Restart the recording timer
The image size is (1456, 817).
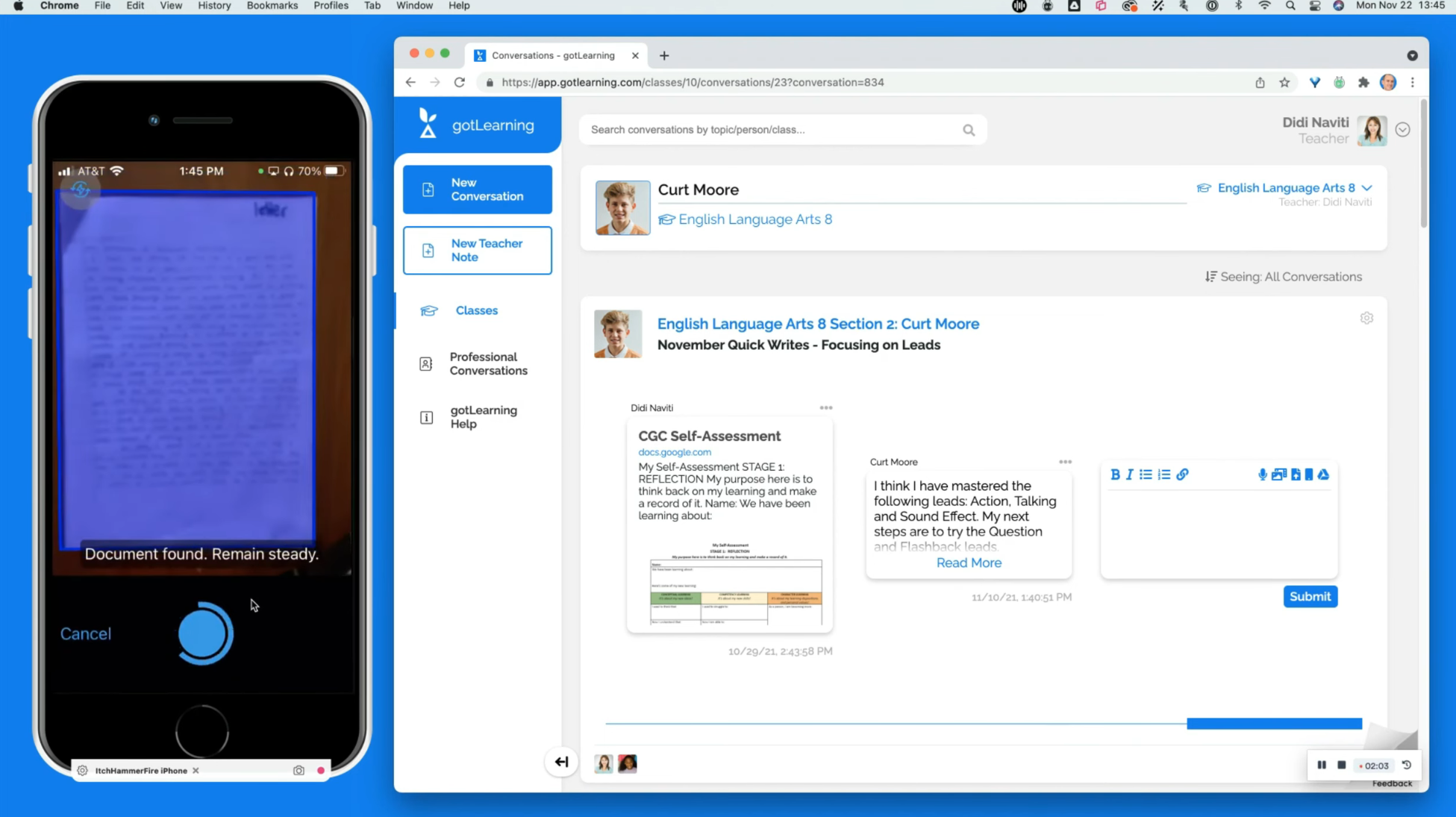click(x=1406, y=765)
